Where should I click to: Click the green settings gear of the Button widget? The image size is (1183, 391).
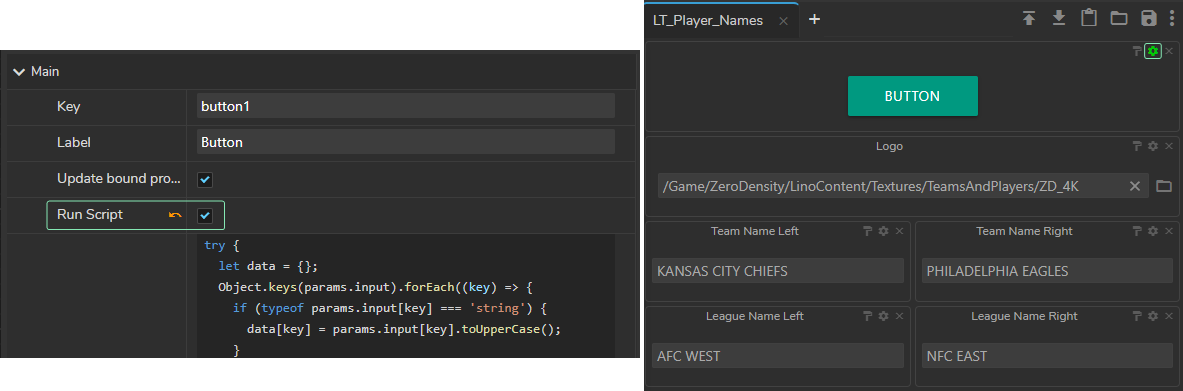pos(1153,51)
